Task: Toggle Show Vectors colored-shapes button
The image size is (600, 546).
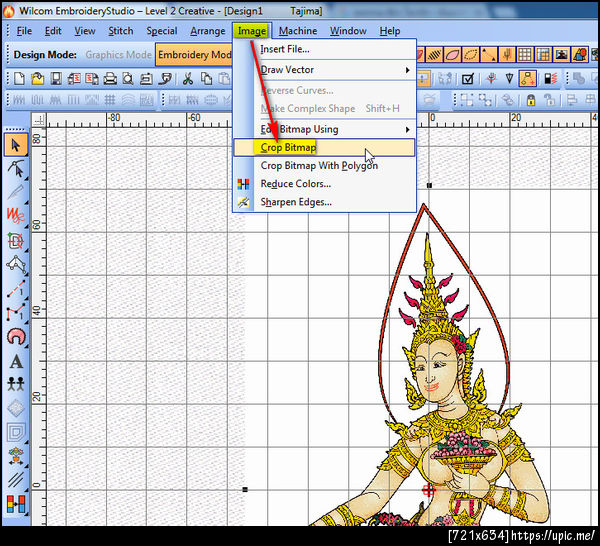Action: [x=580, y=55]
